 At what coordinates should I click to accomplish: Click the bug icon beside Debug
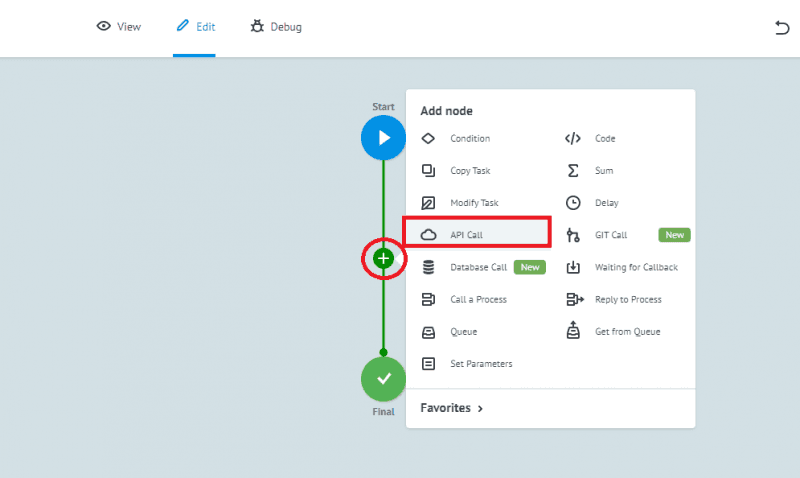click(x=257, y=26)
